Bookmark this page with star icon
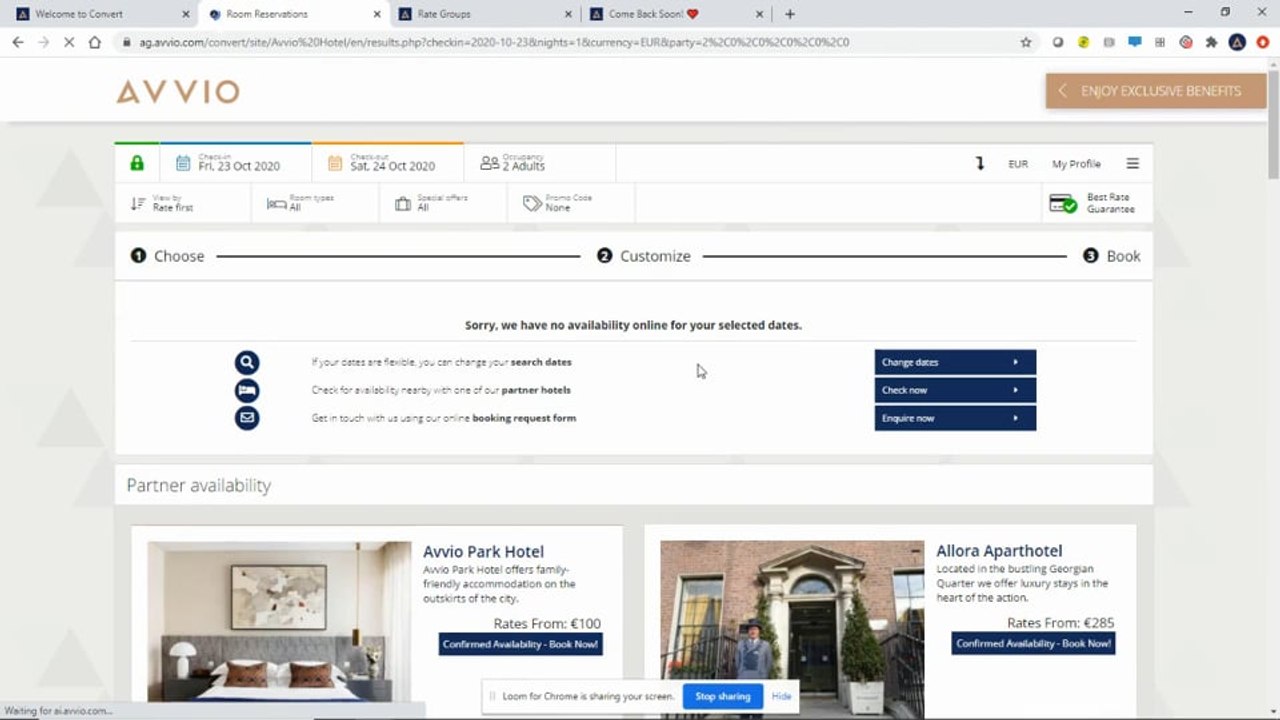This screenshot has width=1280, height=720. pyautogui.click(x=1026, y=42)
